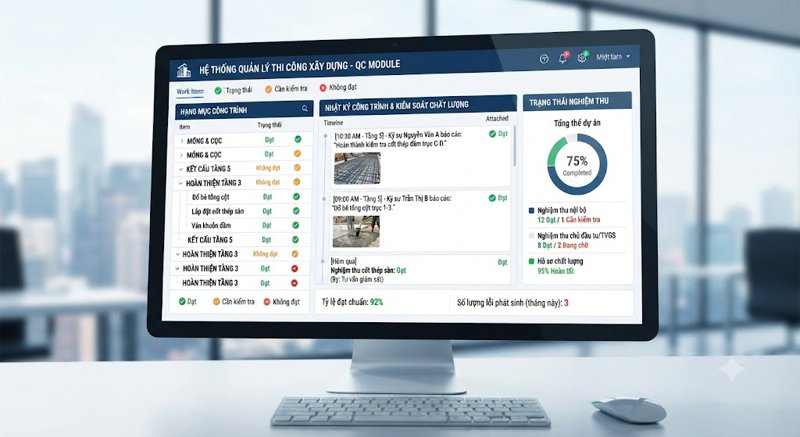Click green check icon in KẾT CẤU TẦNG 5 Đạt row

295,239
